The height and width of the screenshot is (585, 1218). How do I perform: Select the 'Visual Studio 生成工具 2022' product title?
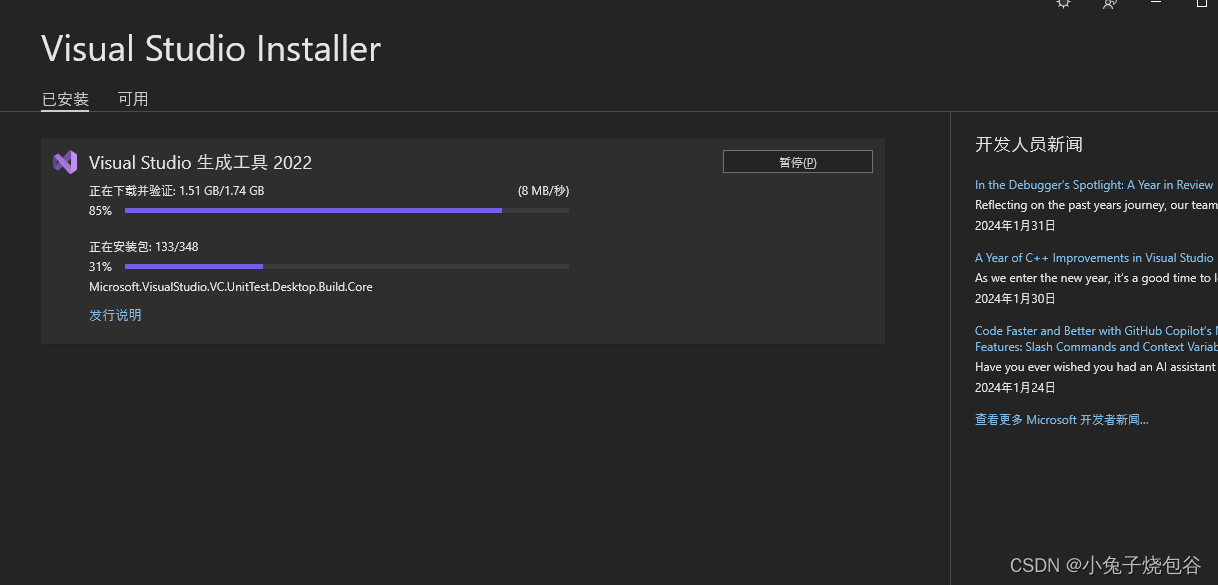[200, 163]
